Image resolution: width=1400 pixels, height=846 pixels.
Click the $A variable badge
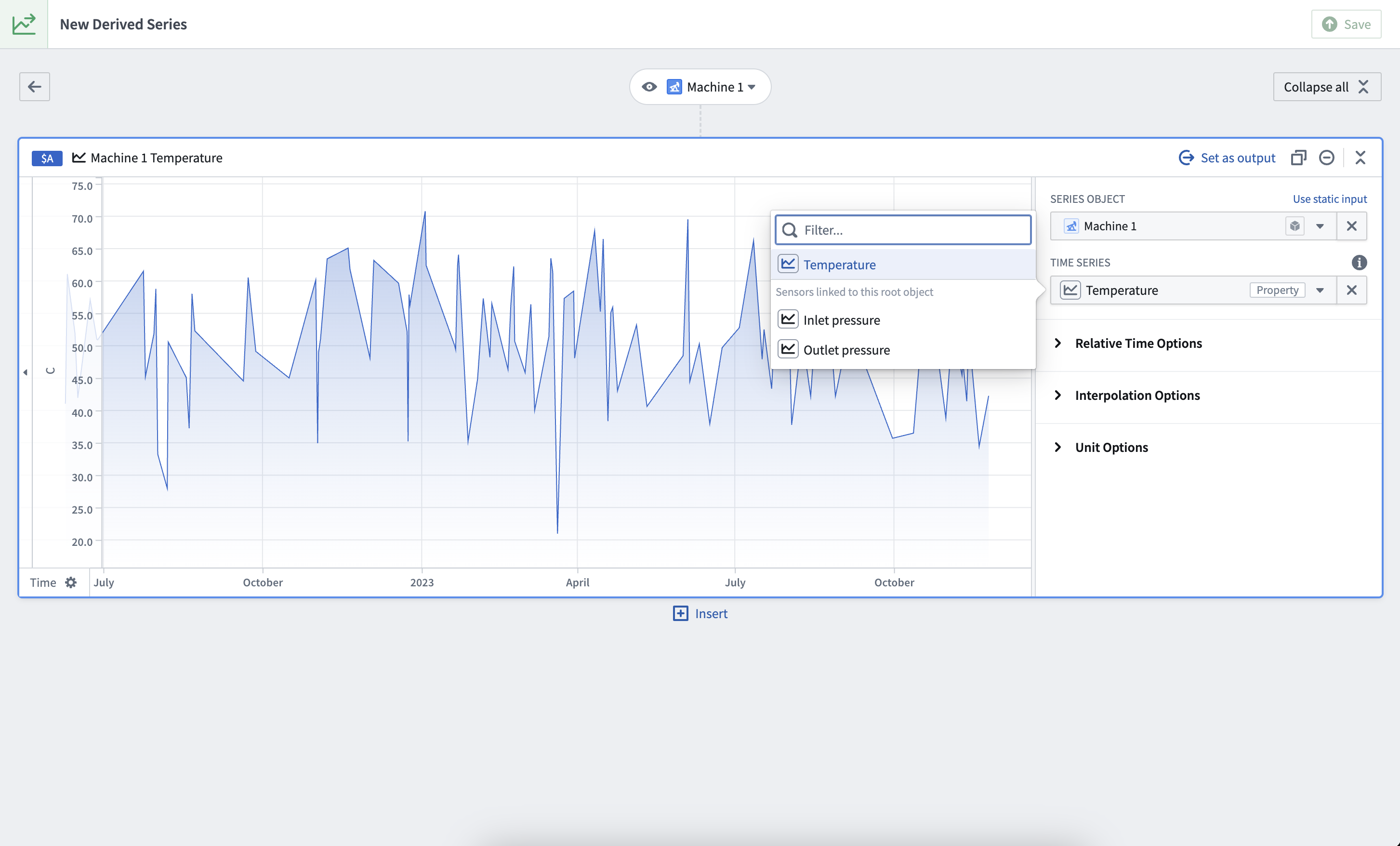pyautogui.click(x=47, y=158)
